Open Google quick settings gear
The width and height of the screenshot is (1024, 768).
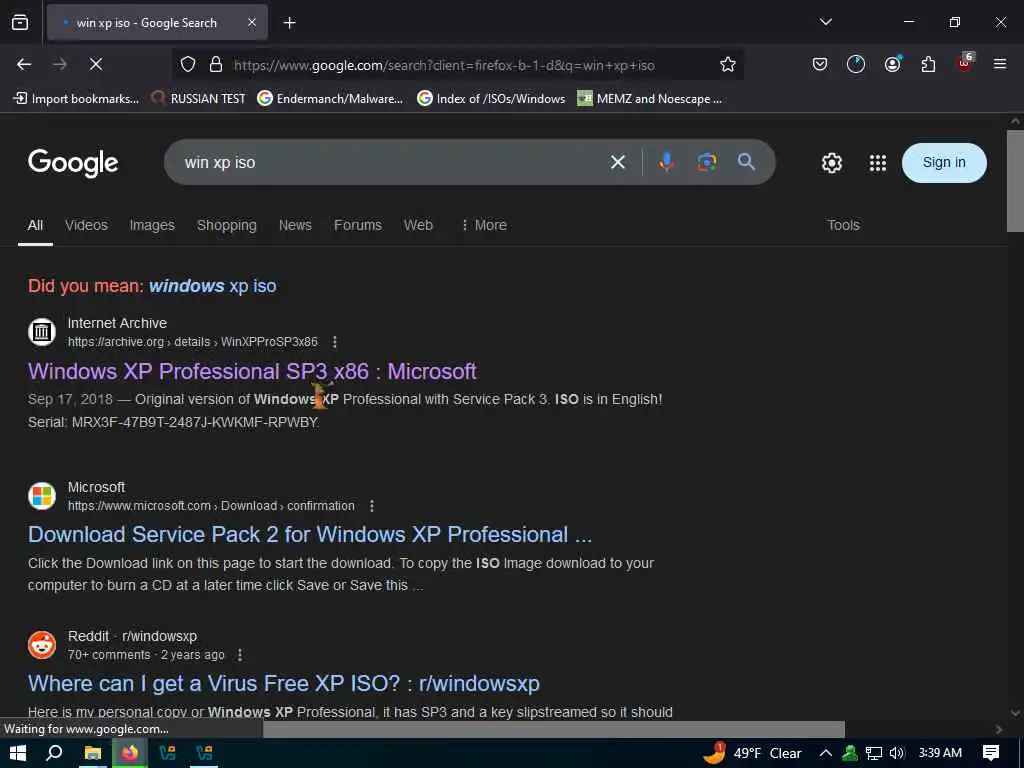tap(831, 163)
